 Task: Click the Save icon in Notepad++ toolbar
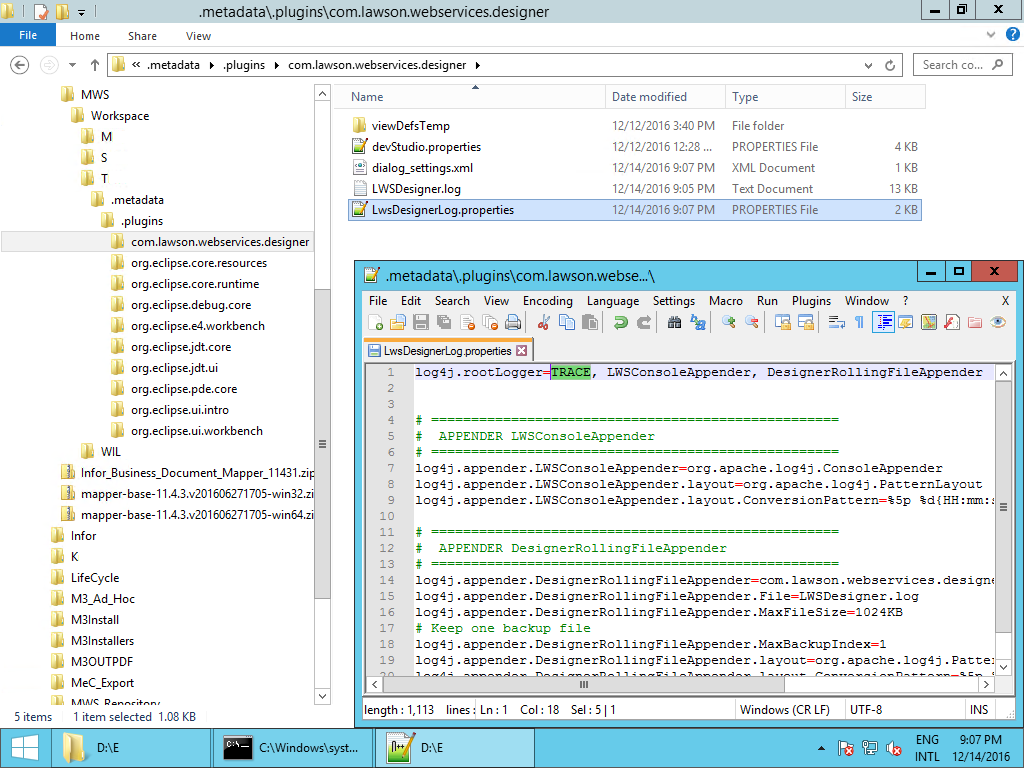click(x=420, y=322)
